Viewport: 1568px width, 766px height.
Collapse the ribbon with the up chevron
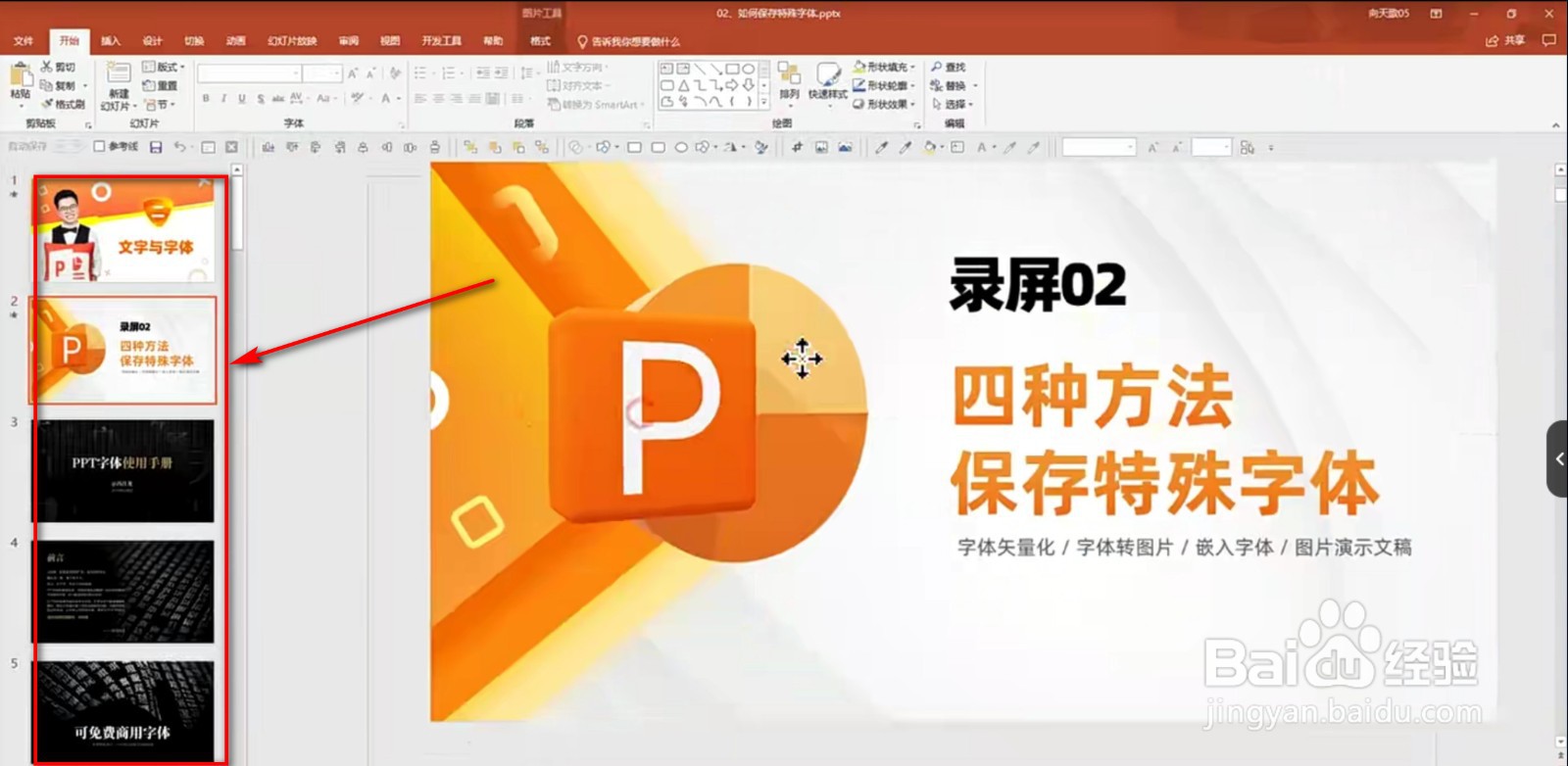[x=1555, y=125]
